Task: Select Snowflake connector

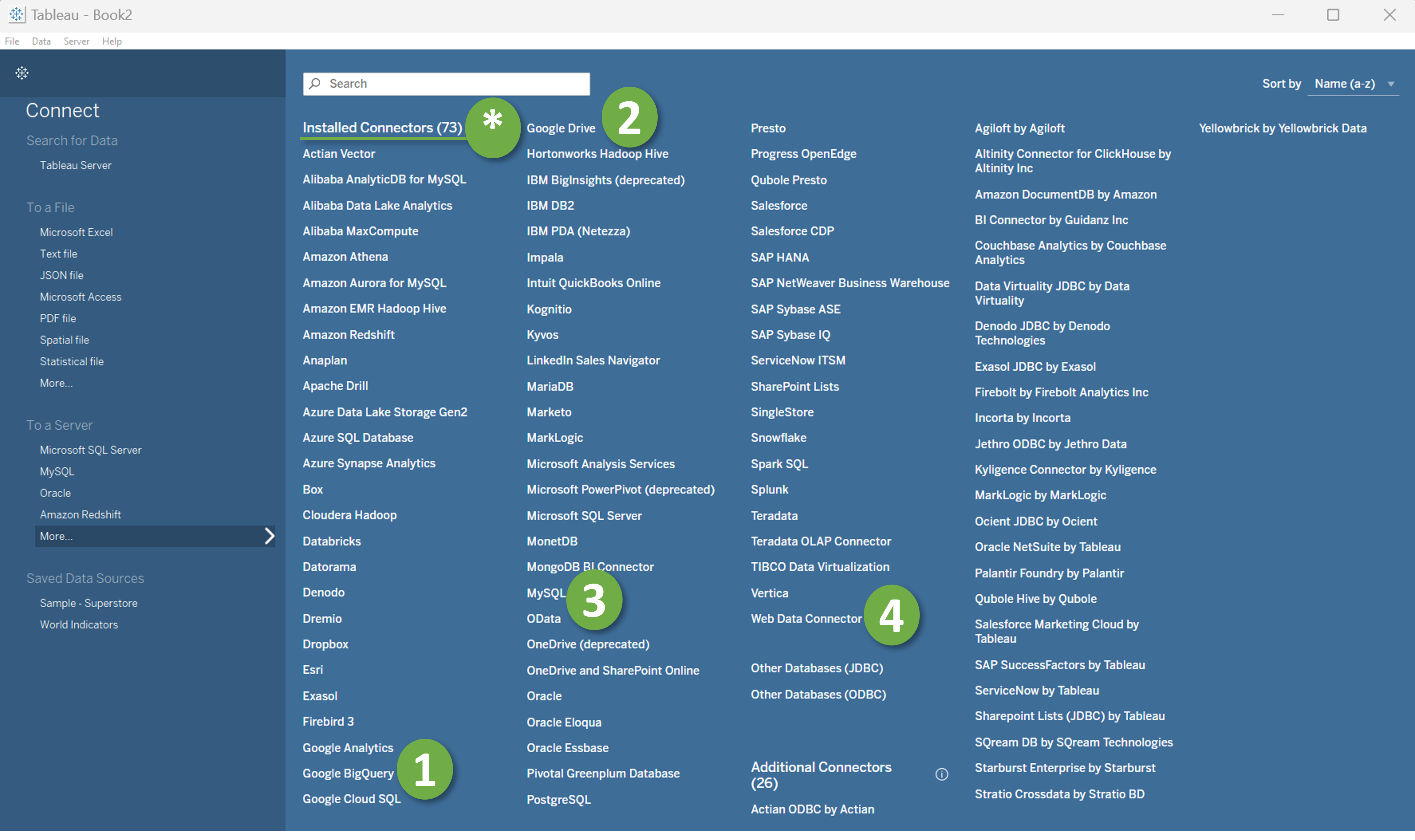Action: tap(778, 437)
